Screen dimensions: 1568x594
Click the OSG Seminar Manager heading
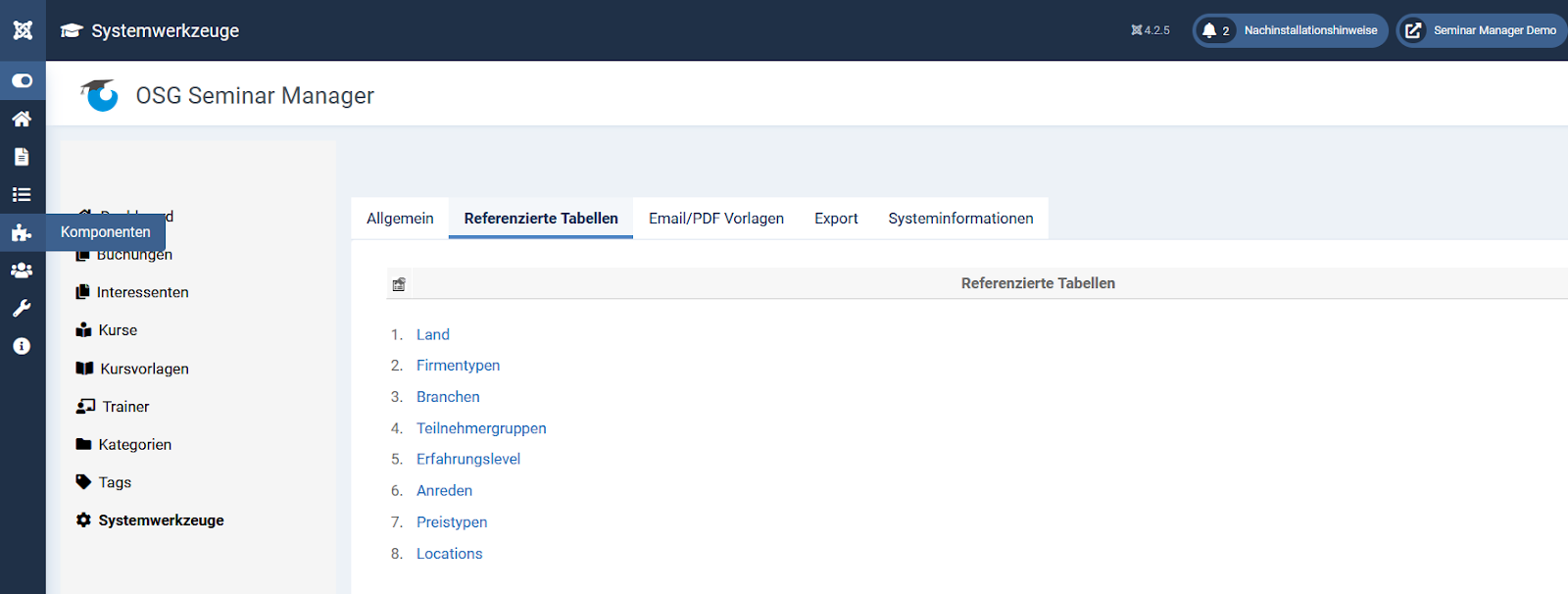[255, 96]
